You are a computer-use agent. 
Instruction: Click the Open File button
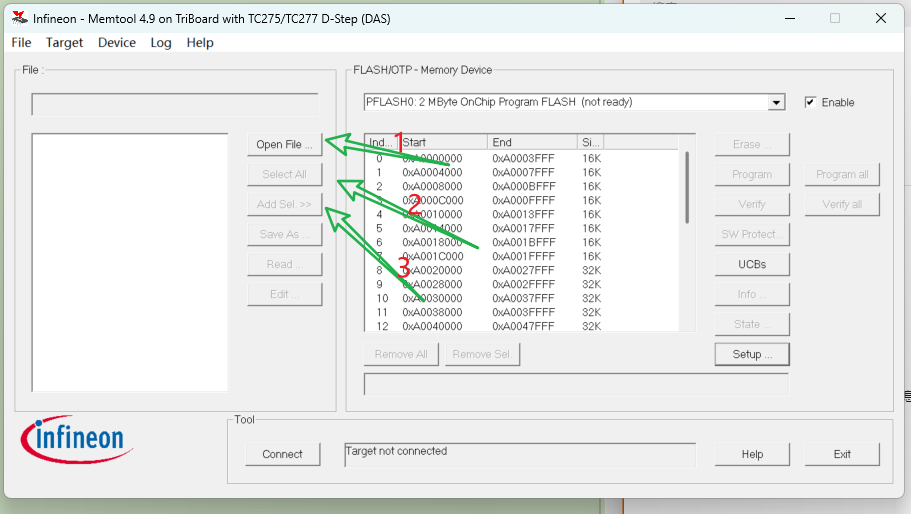coord(285,144)
